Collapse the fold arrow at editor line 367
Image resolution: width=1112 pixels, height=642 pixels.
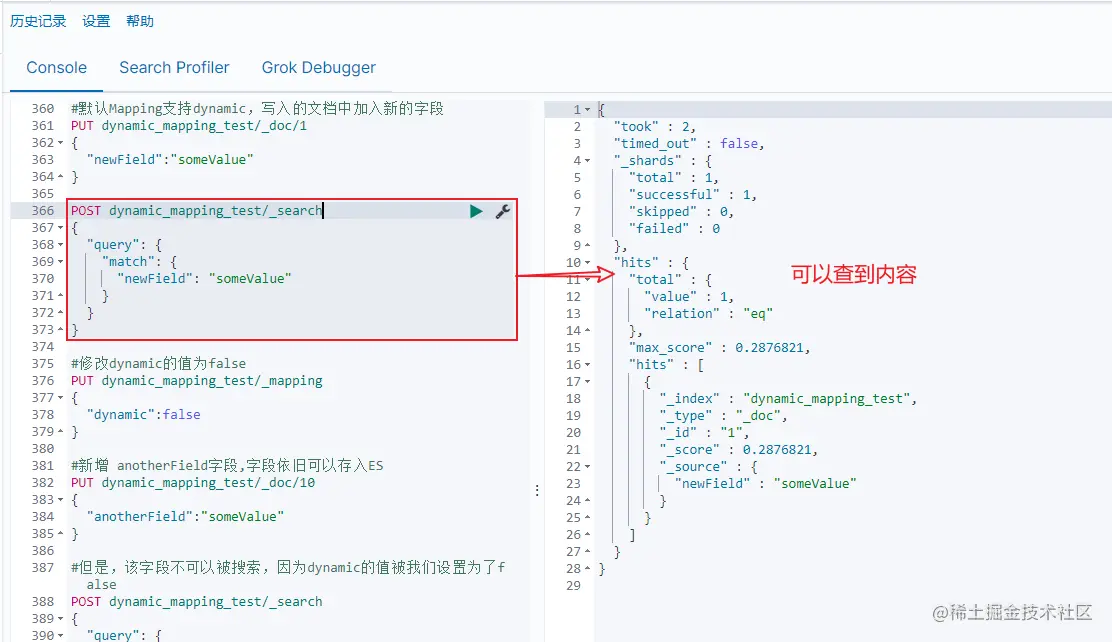(x=60, y=228)
